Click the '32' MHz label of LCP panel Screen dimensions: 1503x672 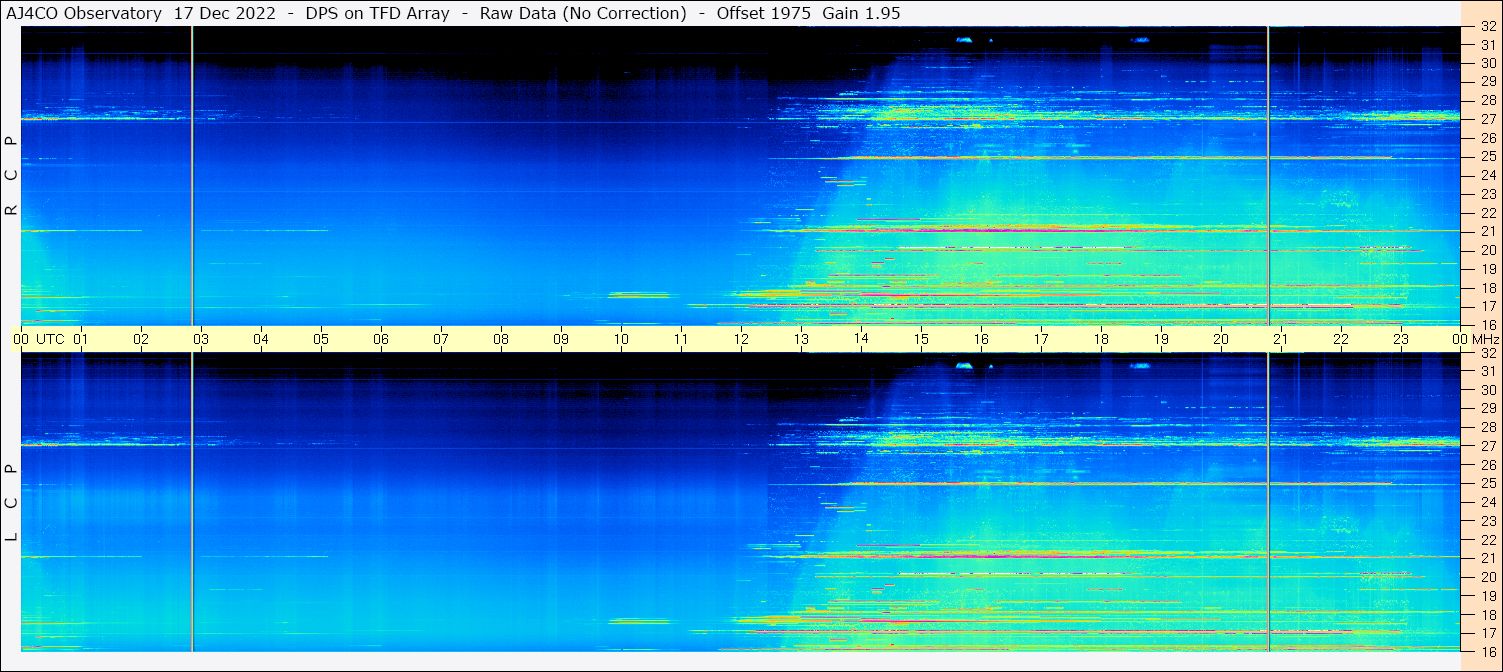(x=1487, y=353)
